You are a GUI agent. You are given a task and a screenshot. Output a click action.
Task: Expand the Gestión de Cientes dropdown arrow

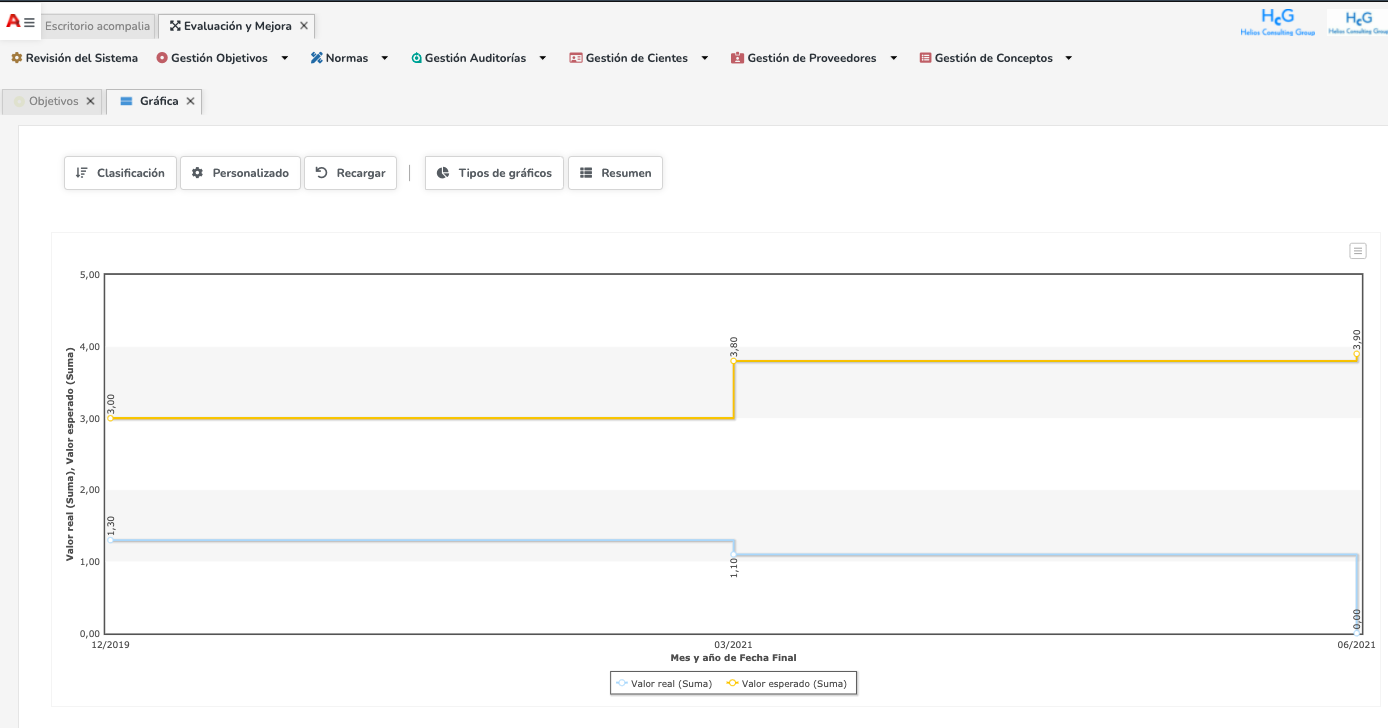point(705,58)
